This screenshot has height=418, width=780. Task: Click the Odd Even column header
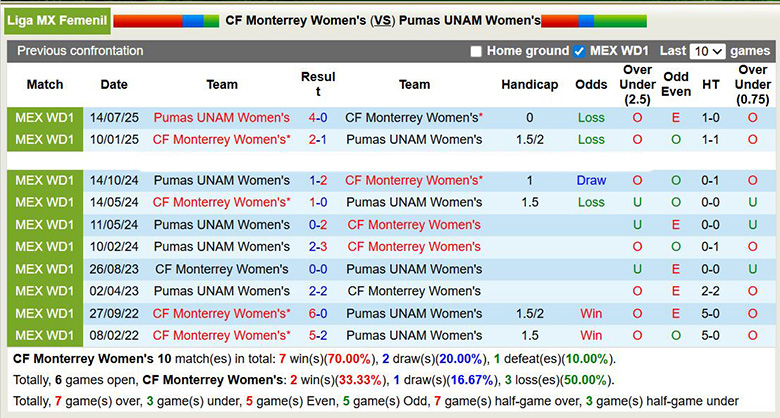coord(676,85)
